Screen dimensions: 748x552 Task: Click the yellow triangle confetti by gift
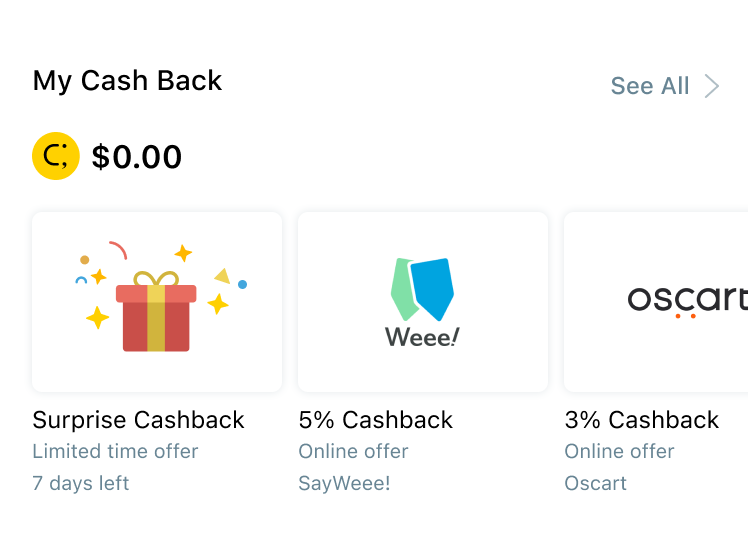pos(222,275)
